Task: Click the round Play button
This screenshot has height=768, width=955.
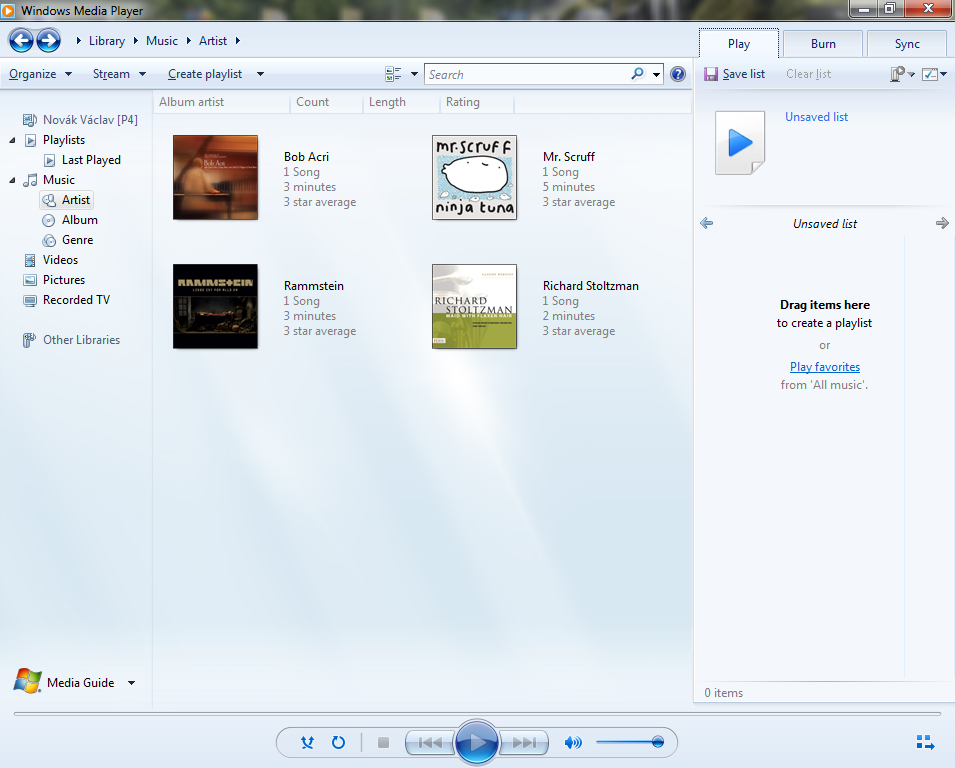Action: coord(477,742)
